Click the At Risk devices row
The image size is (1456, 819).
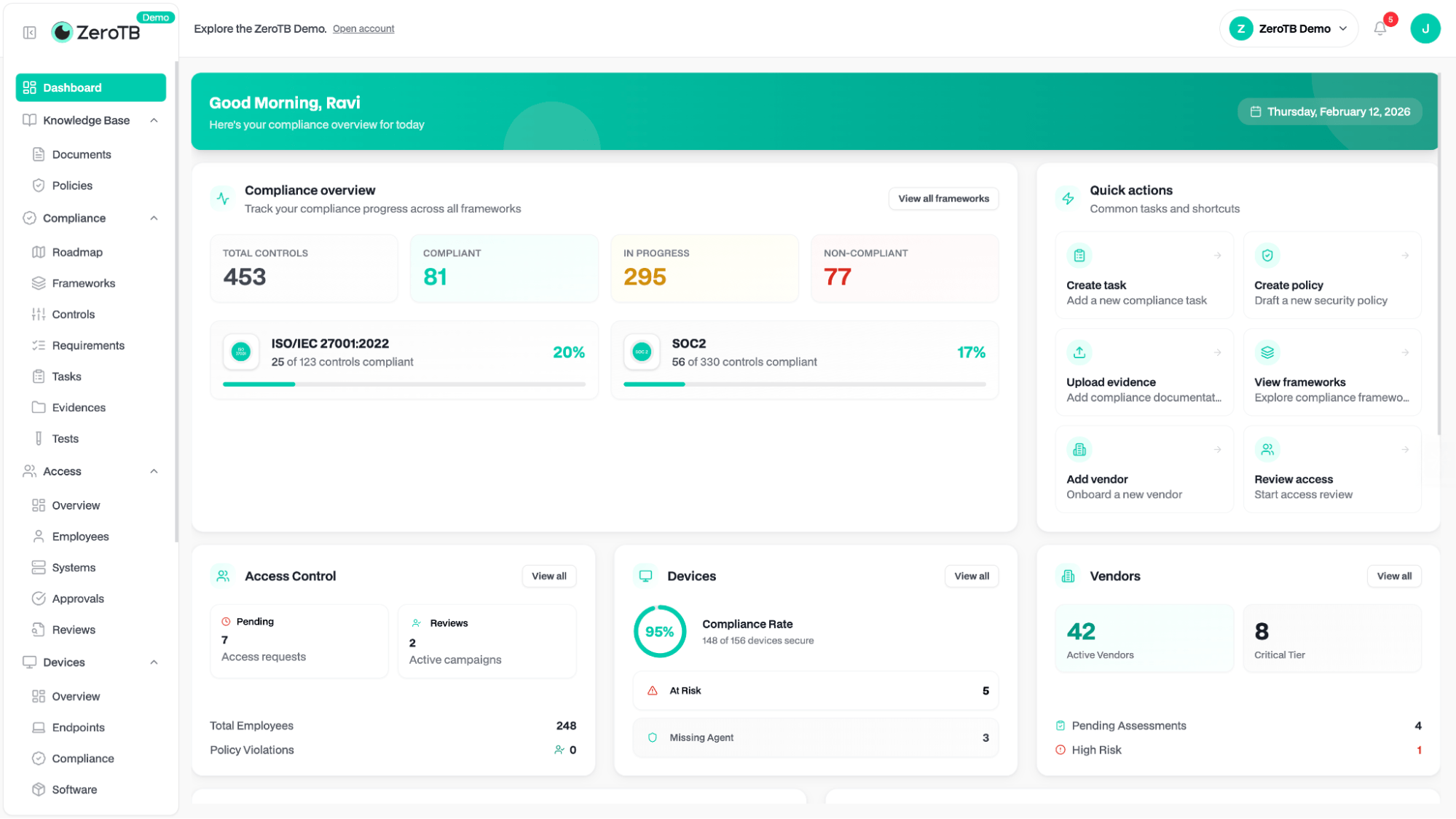[x=815, y=691]
